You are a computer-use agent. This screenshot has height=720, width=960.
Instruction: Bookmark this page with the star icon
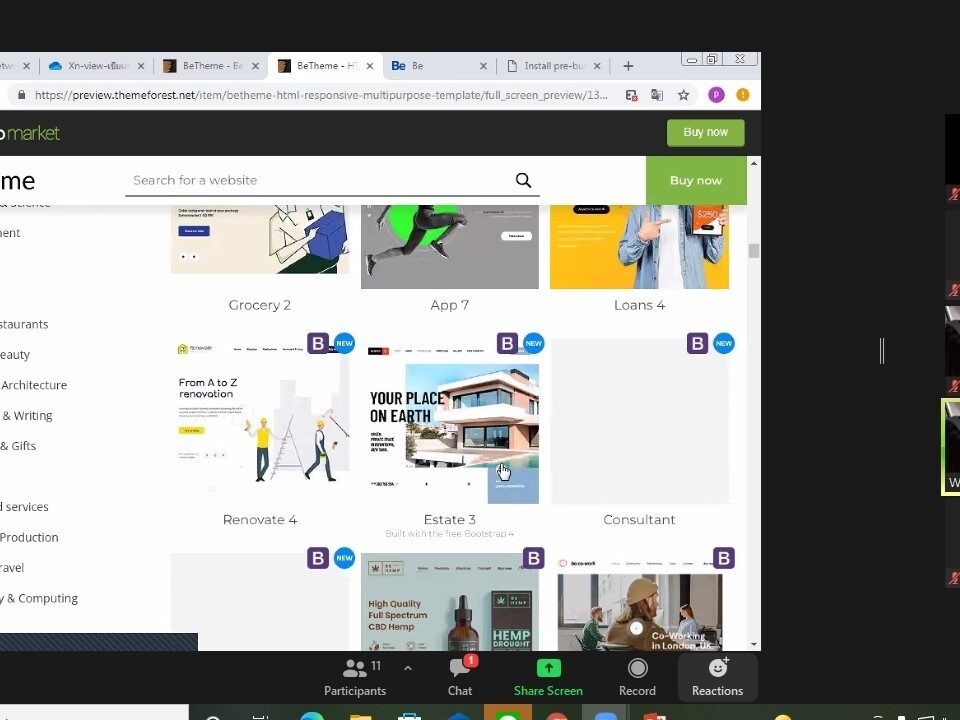tap(683, 95)
